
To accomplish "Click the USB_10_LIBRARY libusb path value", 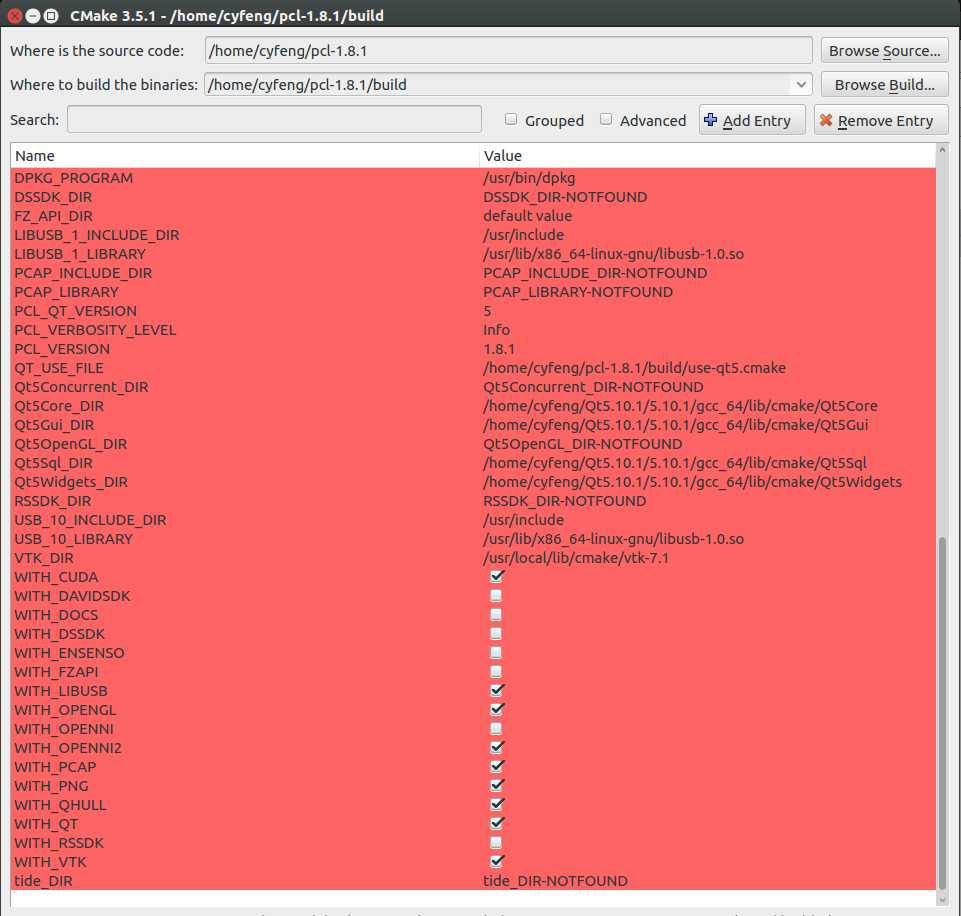I will point(613,539).
